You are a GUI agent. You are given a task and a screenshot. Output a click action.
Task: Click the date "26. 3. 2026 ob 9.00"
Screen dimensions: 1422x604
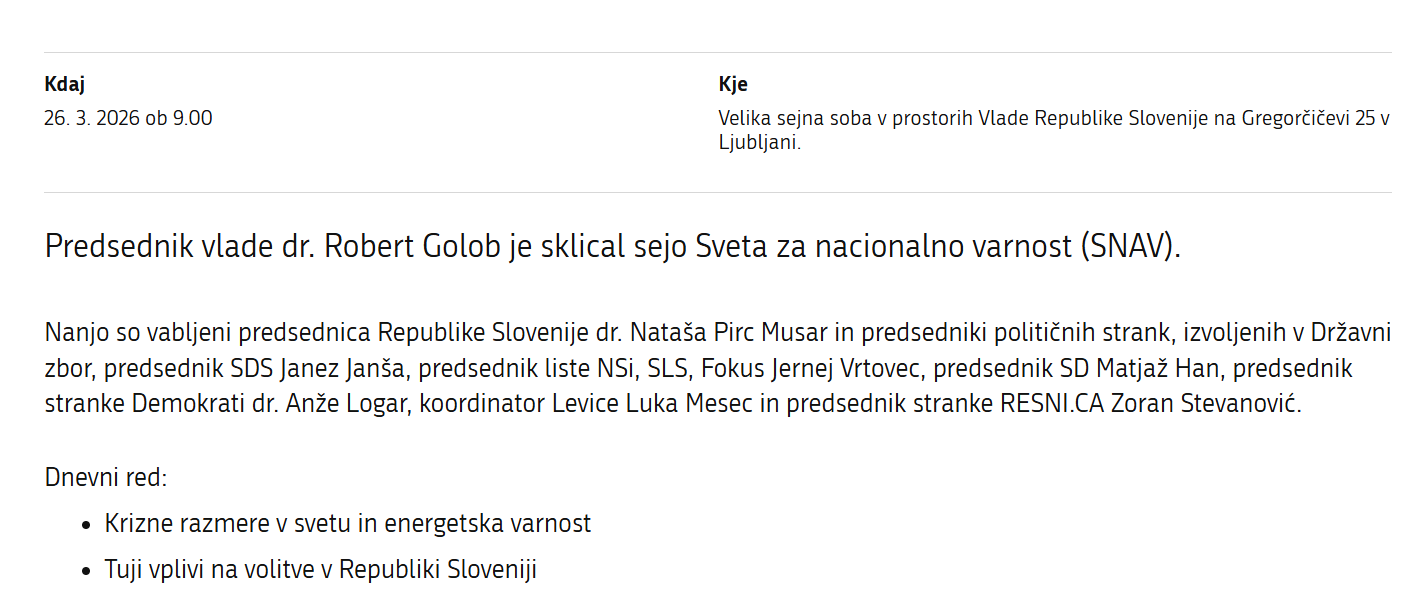pyautogui.click(x=128, y=118)
